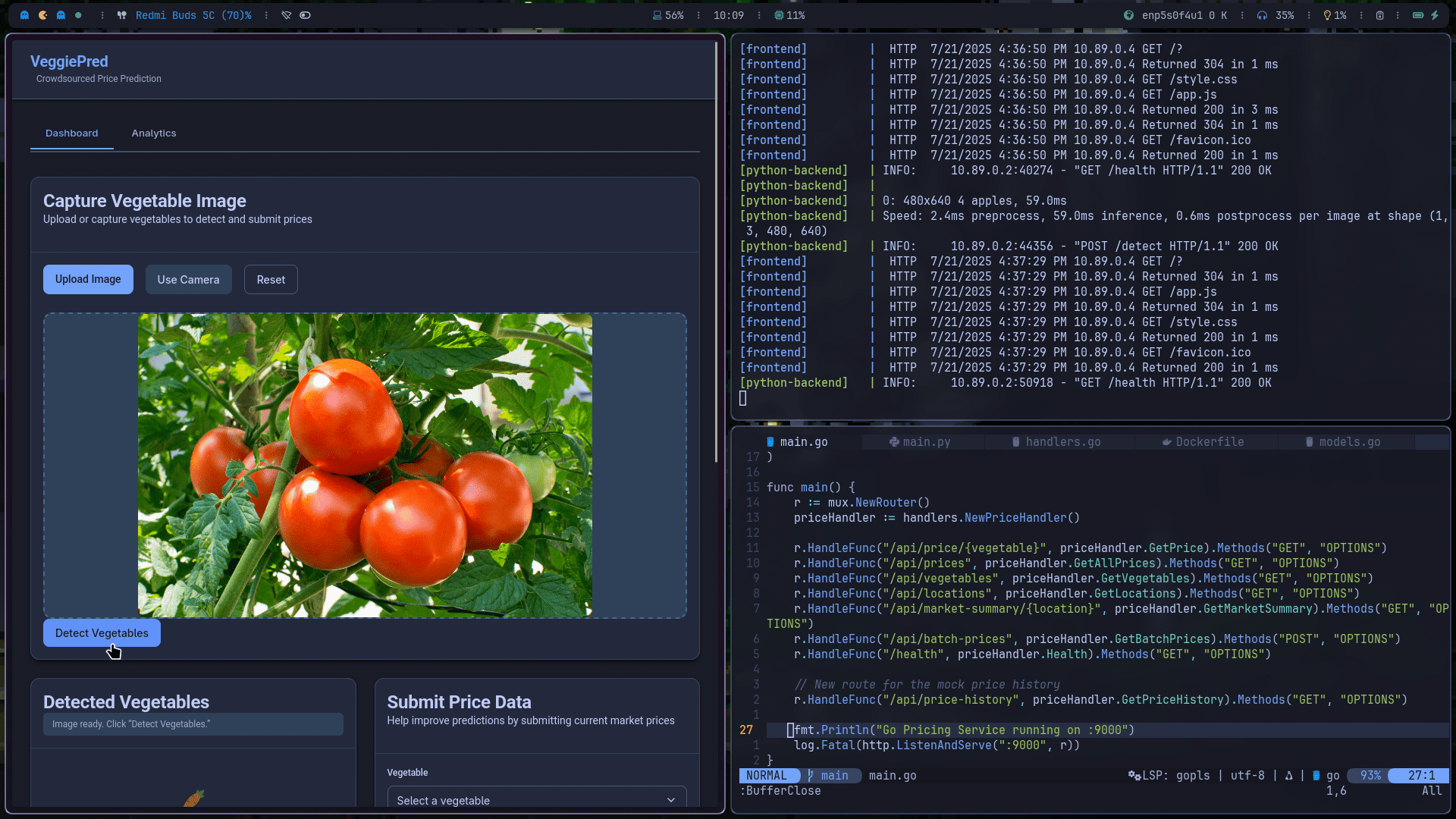
Task: Toggle the pill-shaped switch in top bar
Action: coord(305,15)
